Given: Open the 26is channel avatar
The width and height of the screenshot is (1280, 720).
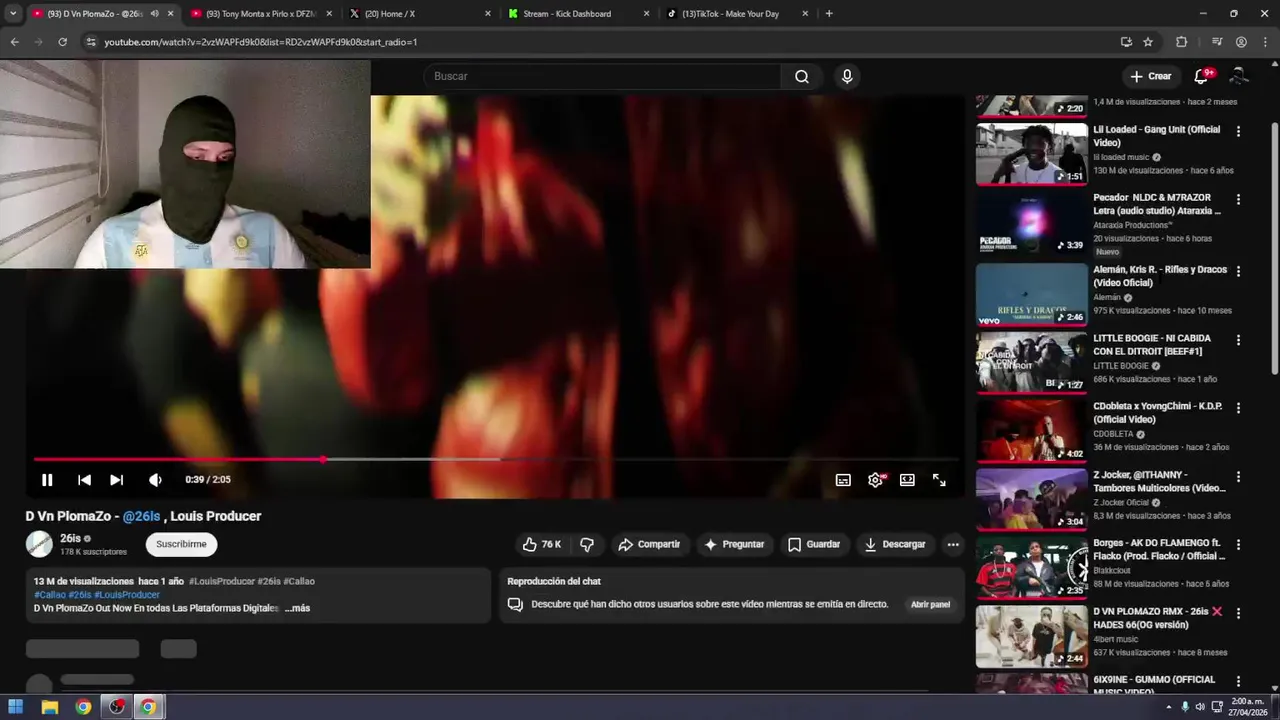Looking at the screenshot, I should pyautogui.click(x=39, y=544).
